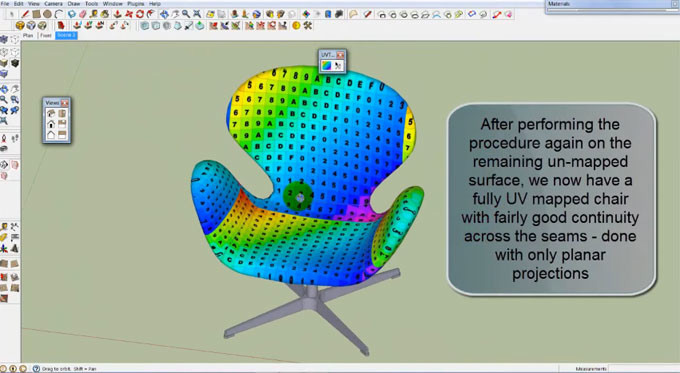Select the Front view house icon
The image size is (680, 373).
51,124
